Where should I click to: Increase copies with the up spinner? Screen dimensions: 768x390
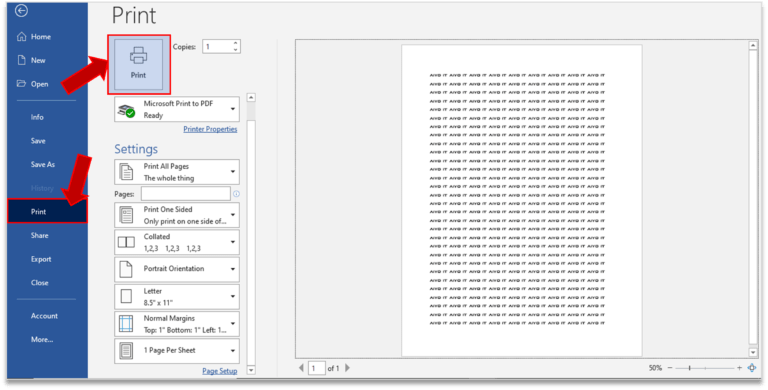click(x=236, y=43)
